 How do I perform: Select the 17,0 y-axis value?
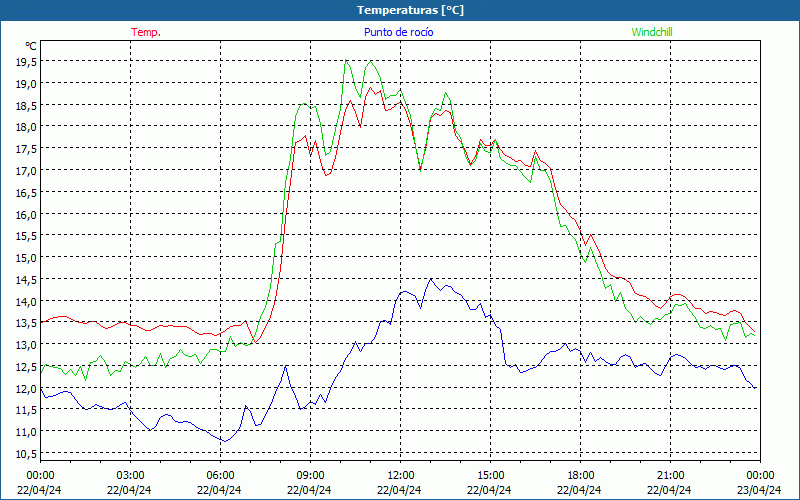point(27,171)
